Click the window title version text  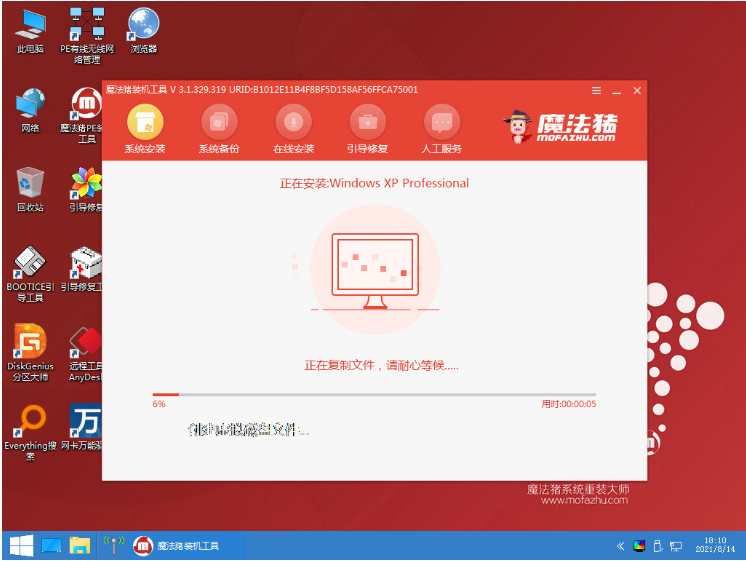click(x=262, y=90)
